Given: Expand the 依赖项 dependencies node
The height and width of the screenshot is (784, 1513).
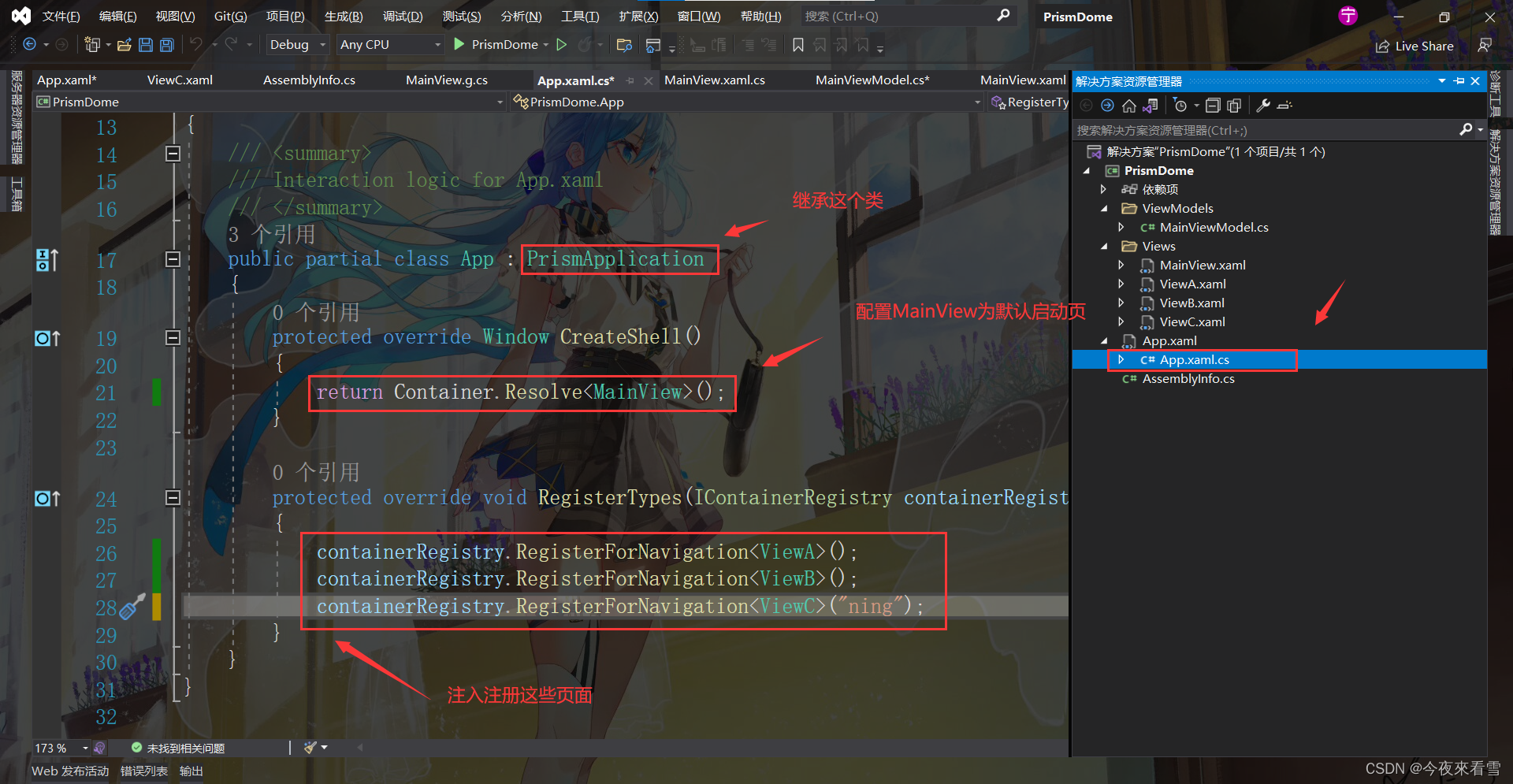Looking at the screenshot, I should coord(1104,189).
